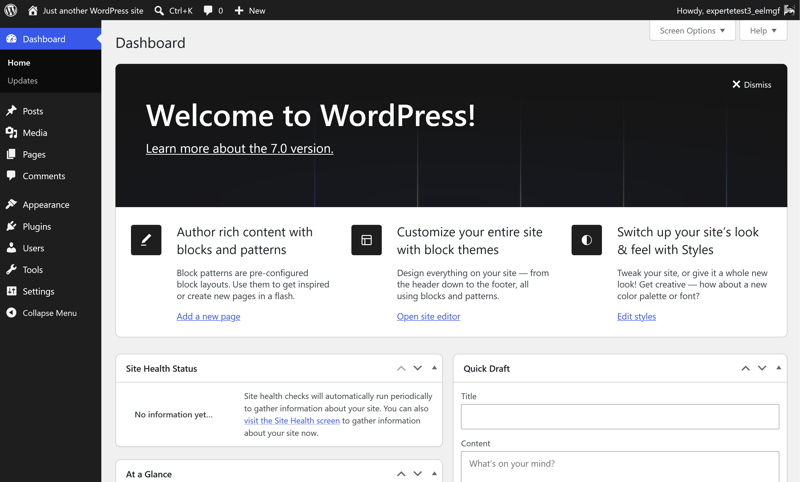Viewport: 800px width, 482px height.
Task: Open the Settings menu label
Action: point(38,291)
